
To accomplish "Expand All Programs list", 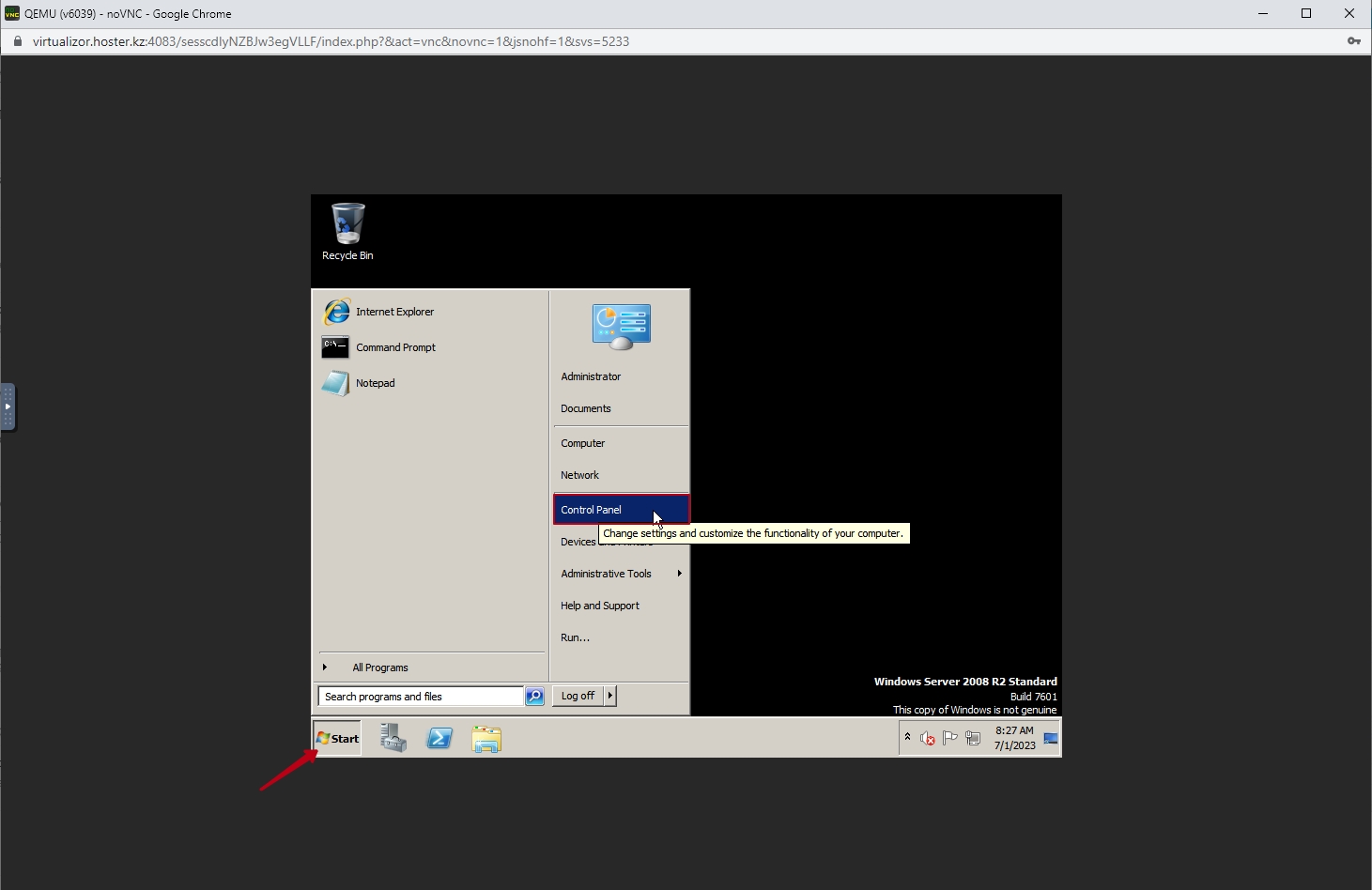I will pyautogui.click(x=432, y=667).
